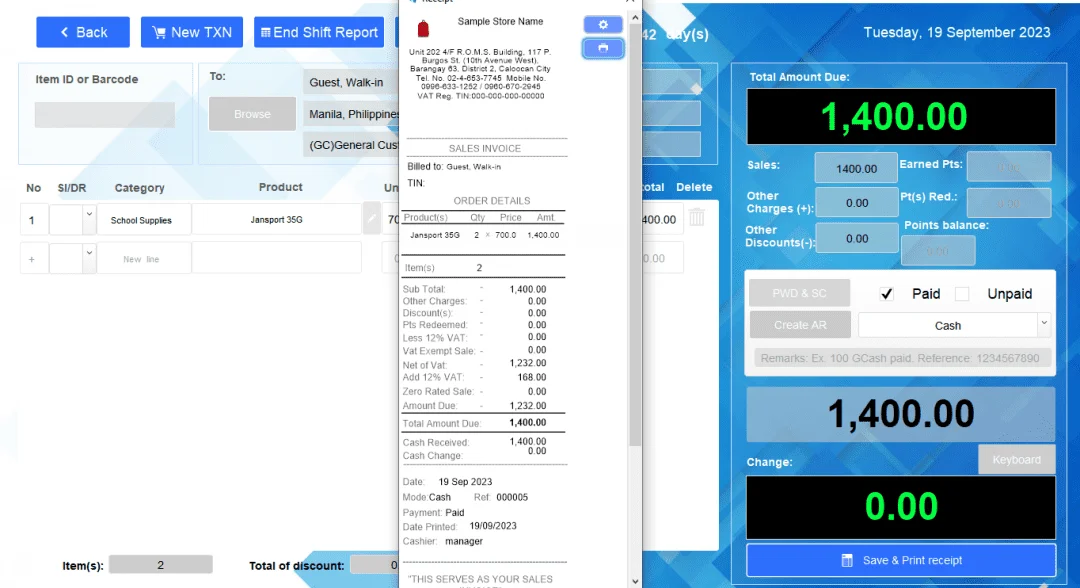Click the 1,400.00 amount tendered field
The height and width of the screenshot is (588, 1080).
pyautogui.click(x=901, y=414)
